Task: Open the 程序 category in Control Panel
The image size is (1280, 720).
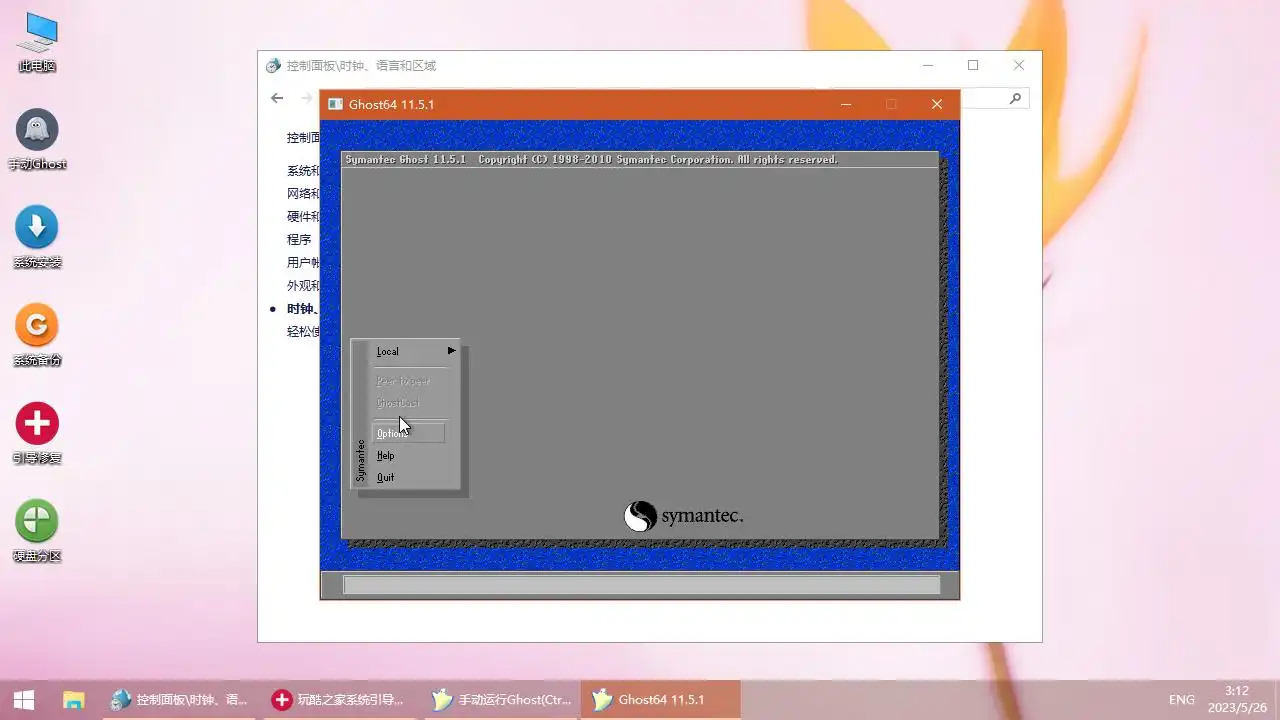Action: tap(299, 240)
